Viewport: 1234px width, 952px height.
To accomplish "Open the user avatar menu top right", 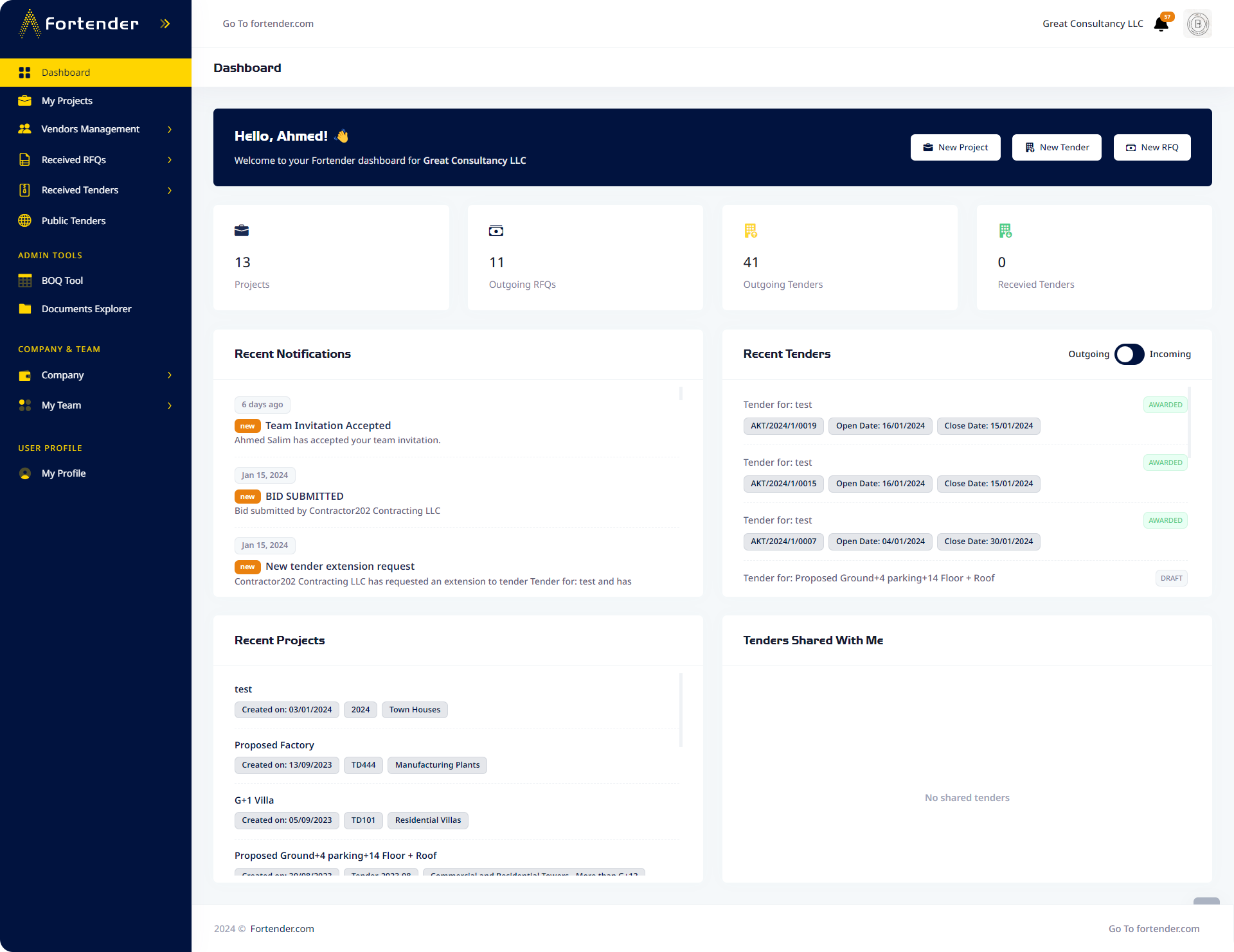I will (1197, 24).
